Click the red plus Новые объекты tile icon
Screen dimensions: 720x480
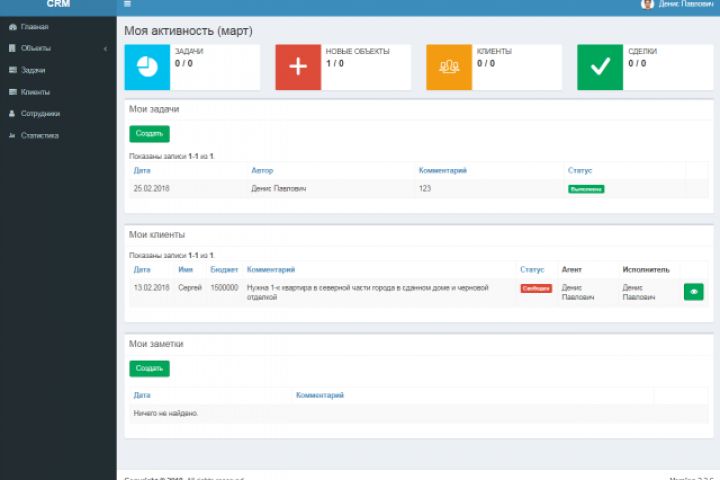tap(298, 67)
